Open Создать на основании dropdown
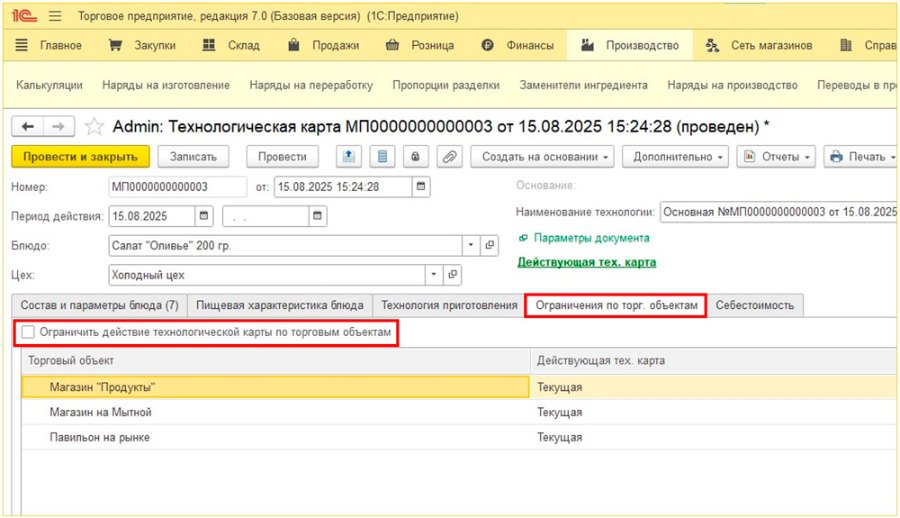 pos(542,157)
